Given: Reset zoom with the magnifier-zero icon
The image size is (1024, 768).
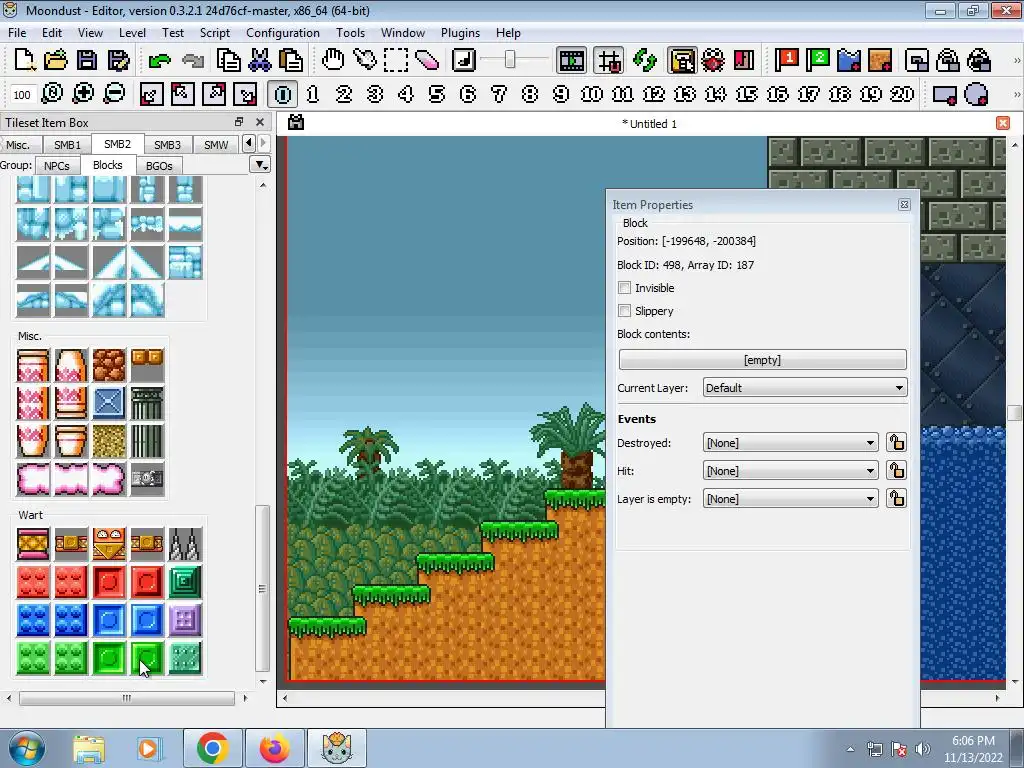Looking at the screenshot, I should coord(52,94).
